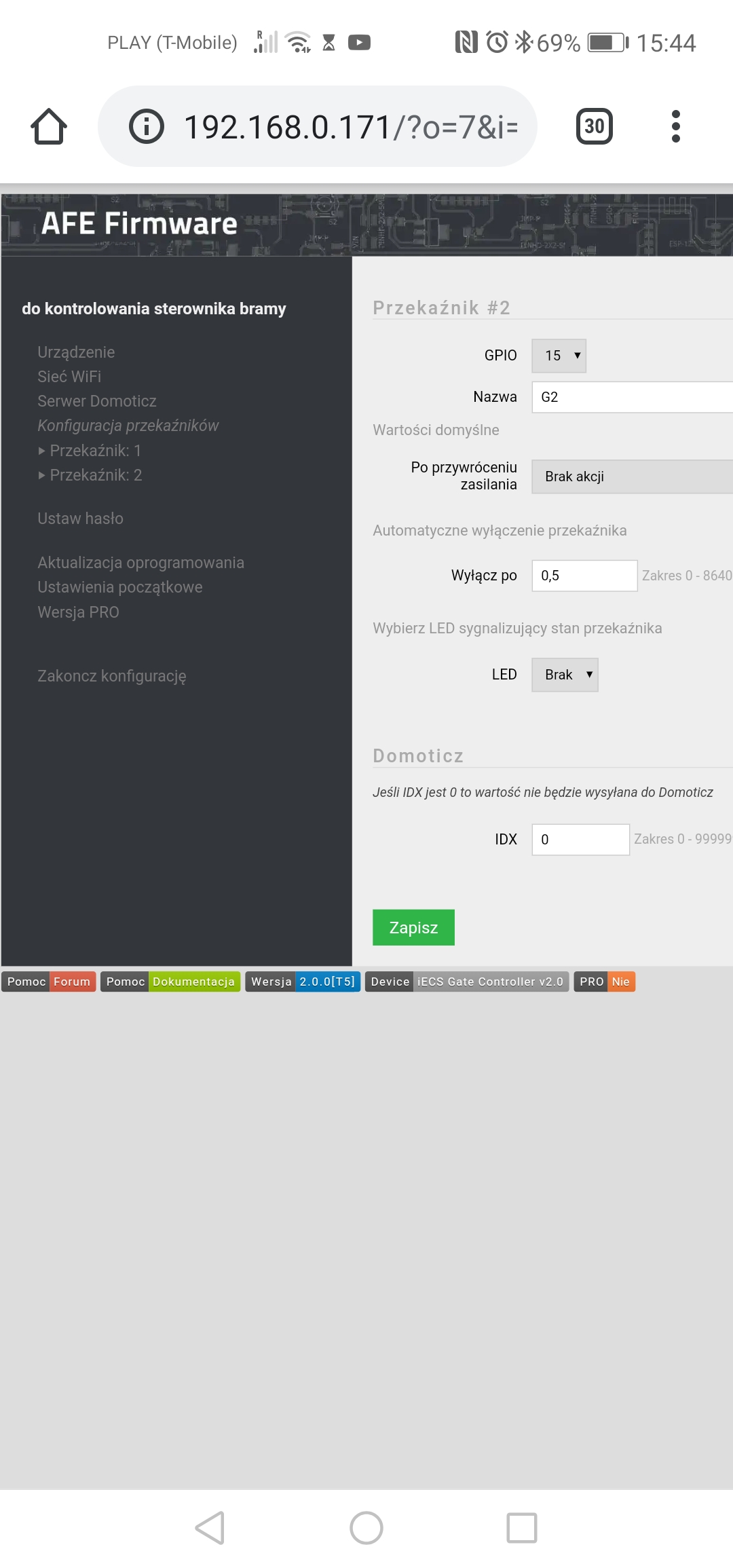The width and height of the screenshot is (733, 1568).
Task: Tap the PLAY (T-Mobile) carrier label
Action: 172,43
